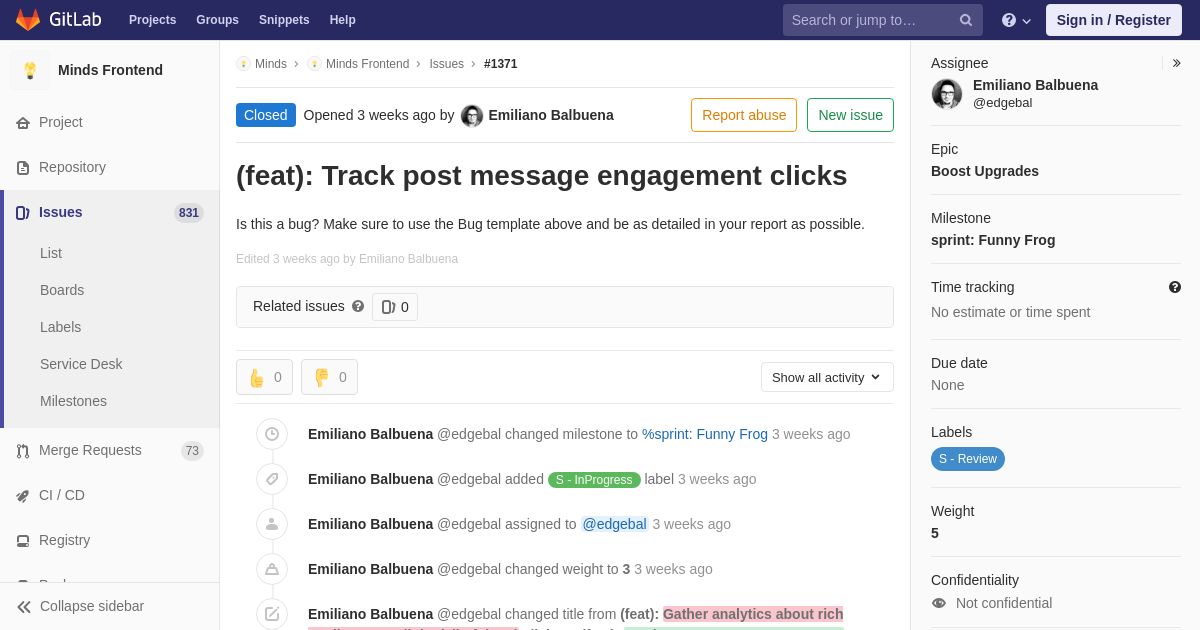1200x630 pixels.
Task: Click the GitLab fox logo
Action: [x=28, y=20]
